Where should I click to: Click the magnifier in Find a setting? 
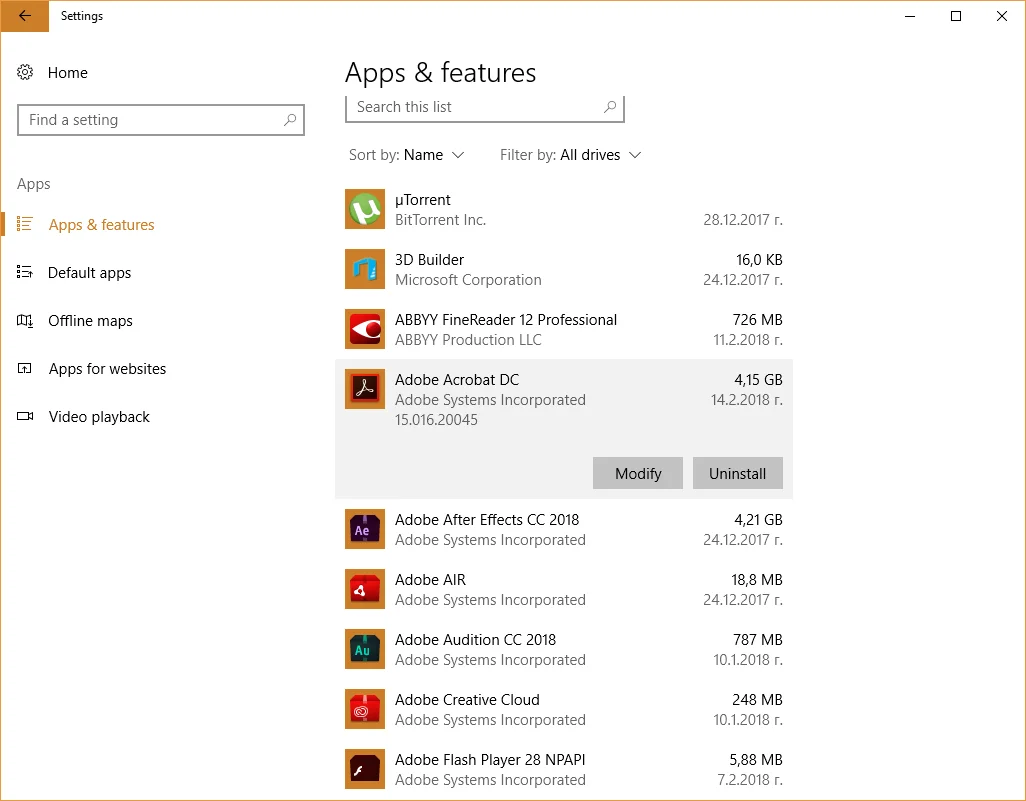tap(289, 120)
